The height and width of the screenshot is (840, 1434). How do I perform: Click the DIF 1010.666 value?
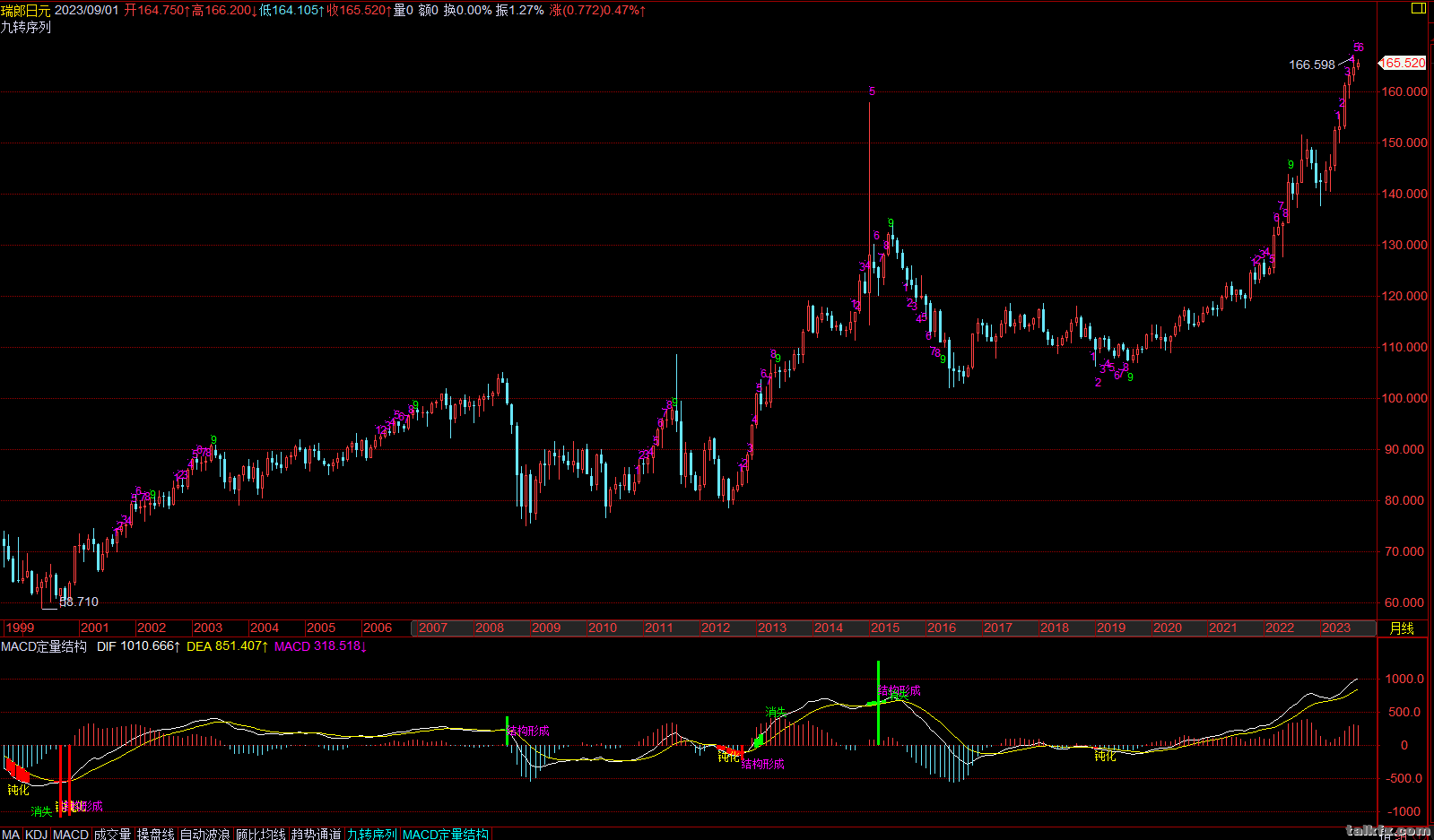[x=139, y=645]
